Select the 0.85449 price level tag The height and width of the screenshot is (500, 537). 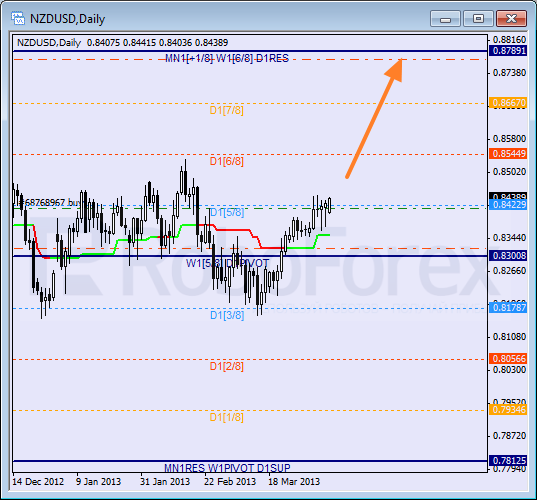508,153
